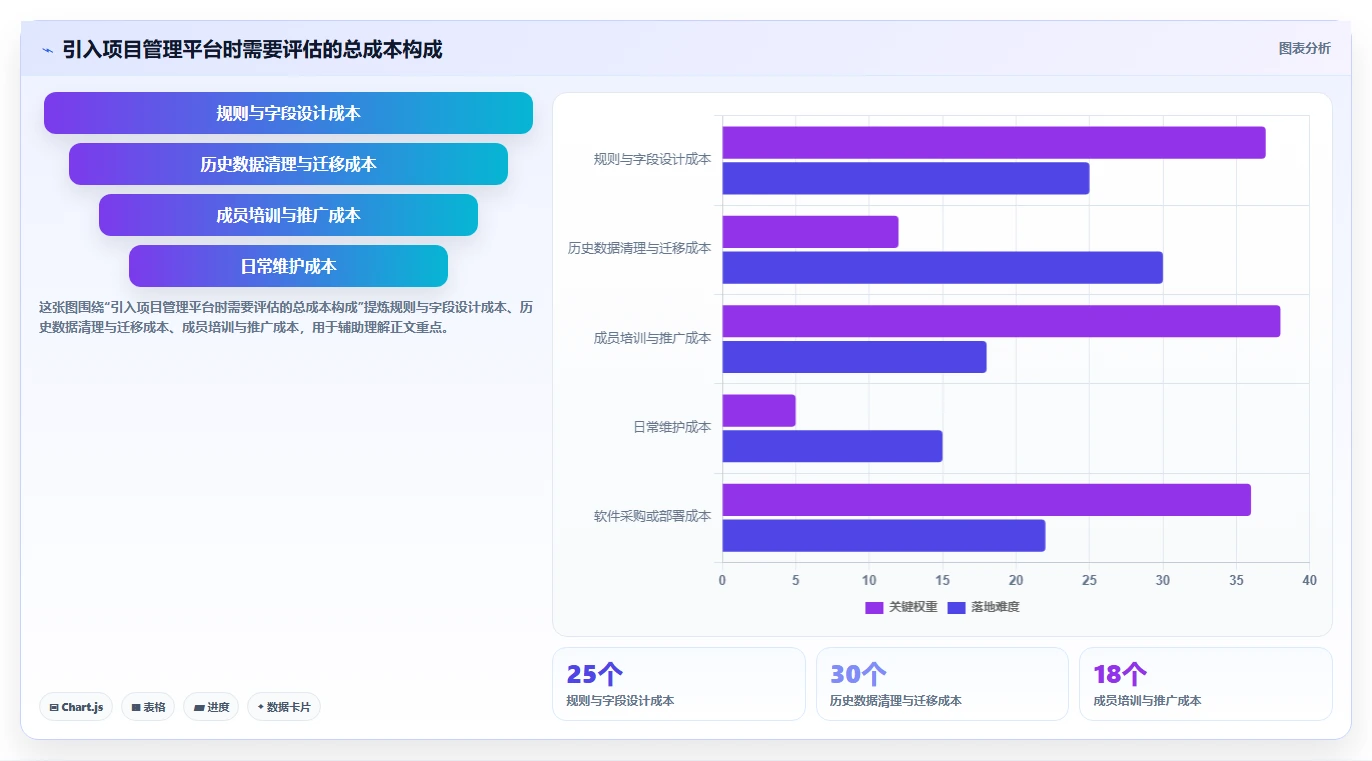Click the description paragraph under the funnel
Viewport: 1372px width, 761px height.
tap(288, 317)
